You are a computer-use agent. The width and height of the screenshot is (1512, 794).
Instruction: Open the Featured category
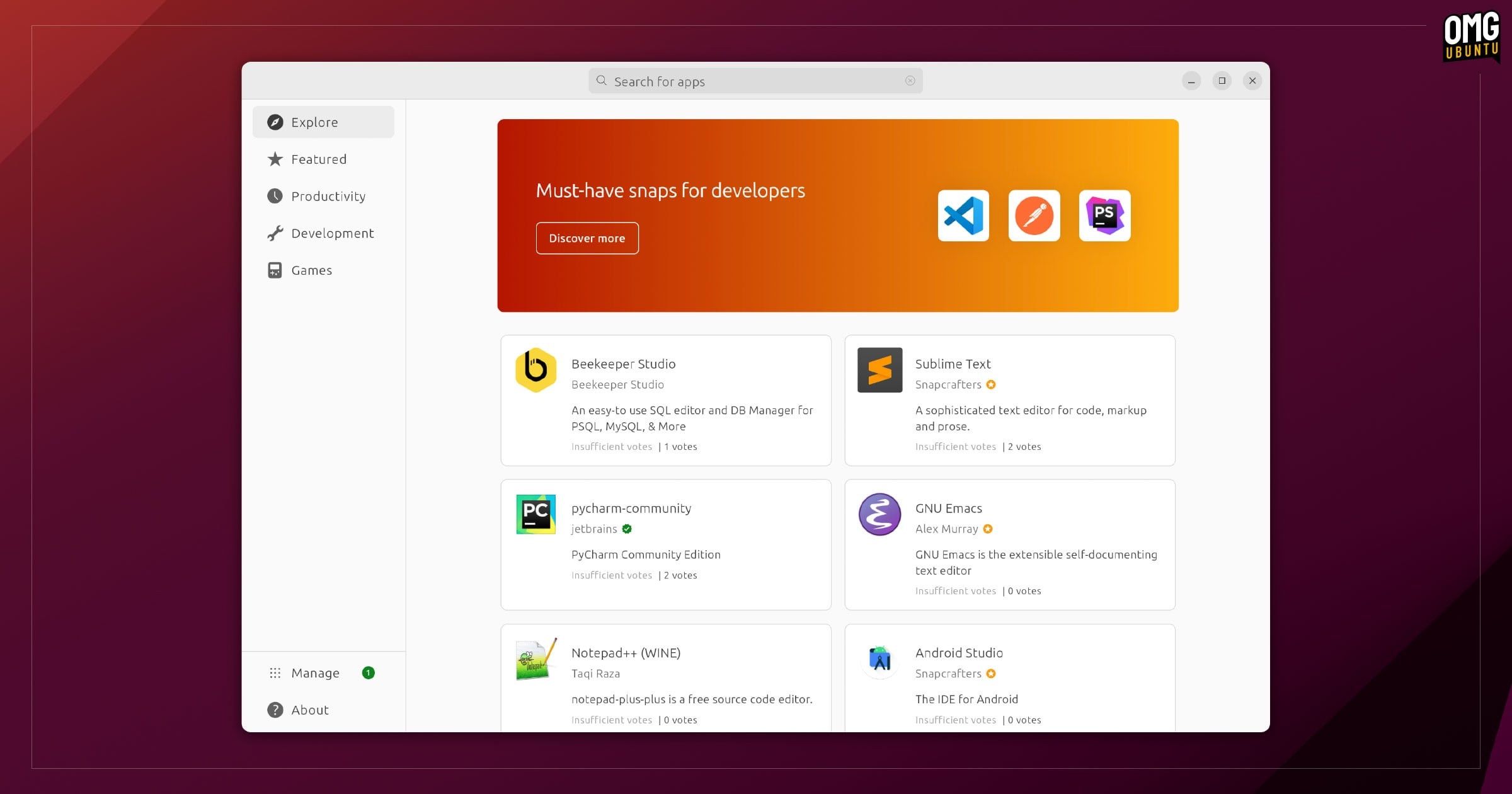(323, 159)
